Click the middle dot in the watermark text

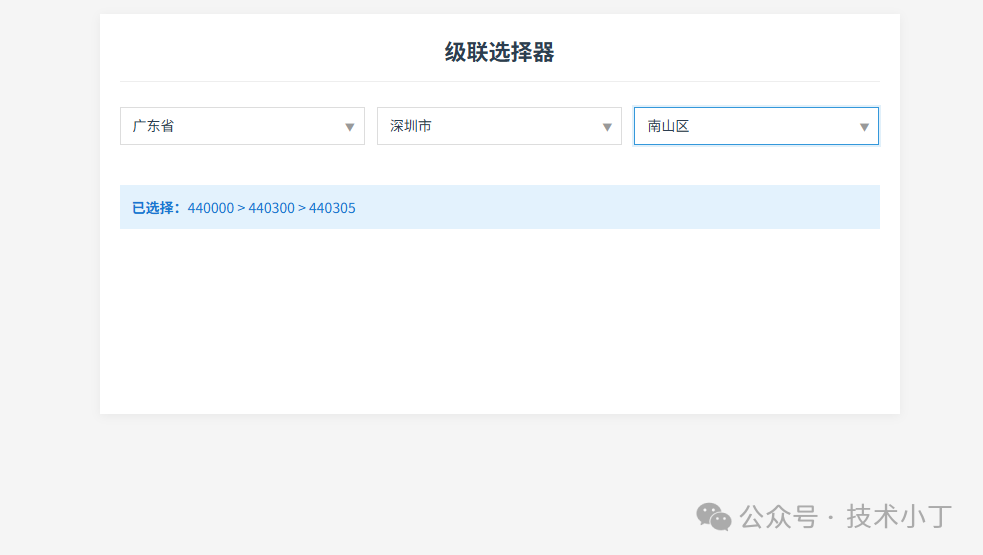[831, 517]
